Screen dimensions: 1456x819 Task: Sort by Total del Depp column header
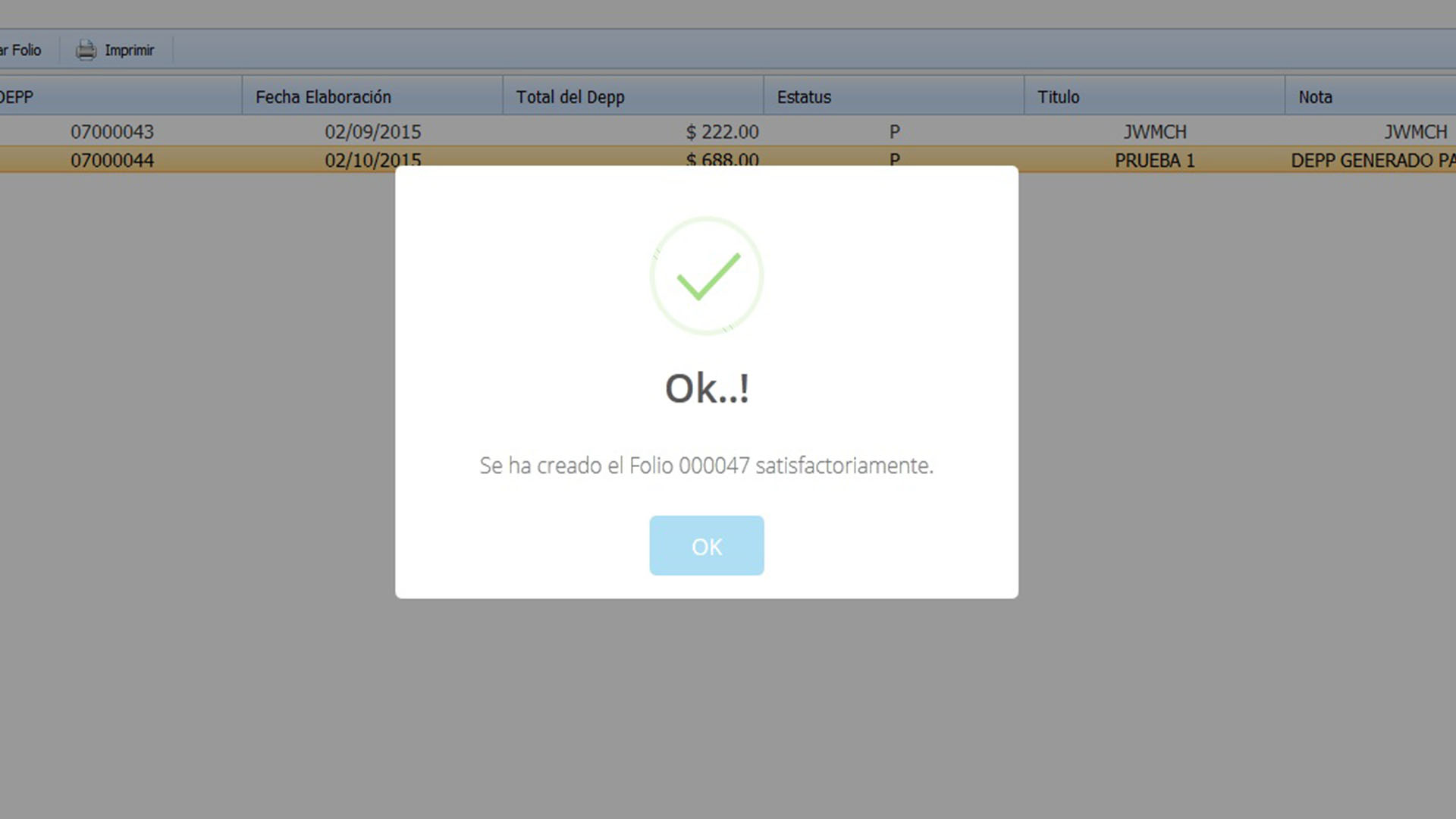(633, 96)
